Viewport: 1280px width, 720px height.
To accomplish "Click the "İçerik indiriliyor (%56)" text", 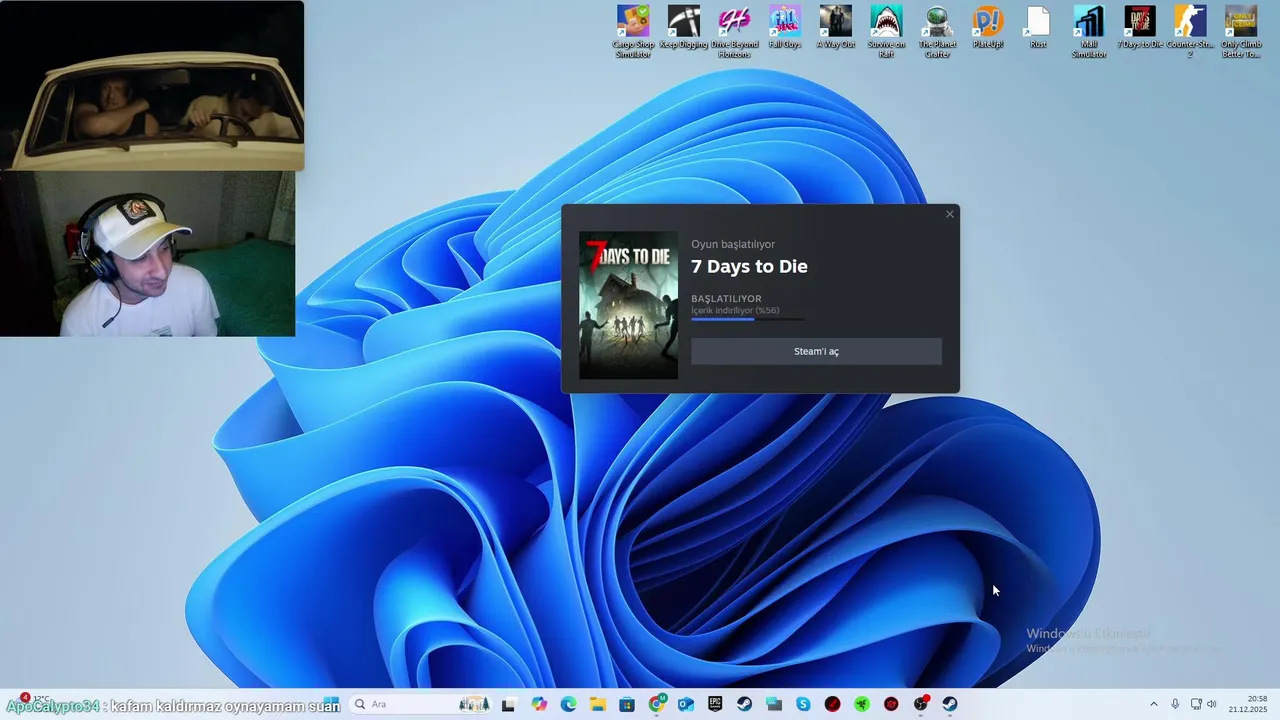I will coord(735,310).
